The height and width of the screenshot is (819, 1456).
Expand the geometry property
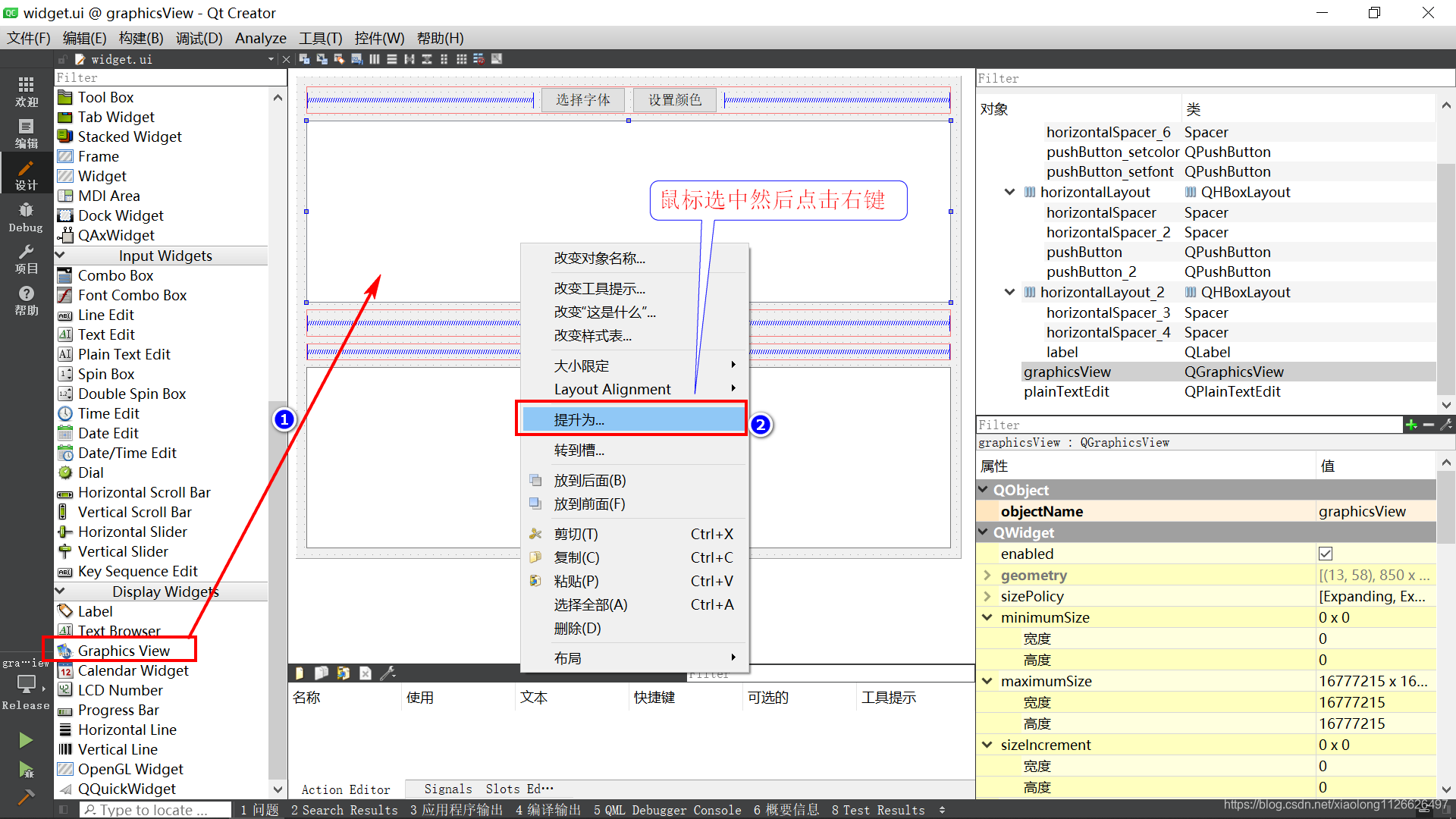click(987, 575)
